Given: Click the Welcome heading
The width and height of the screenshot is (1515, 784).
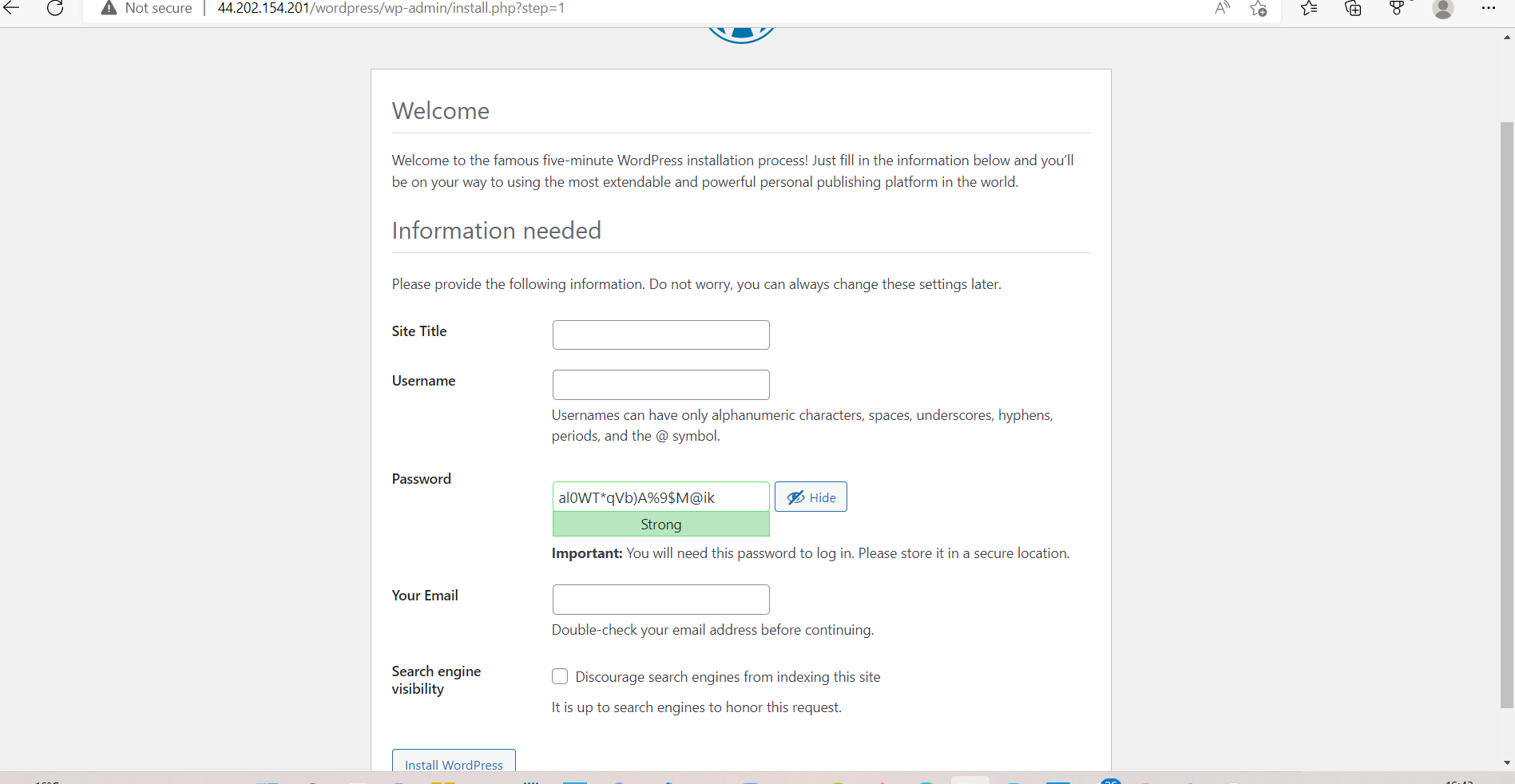Looking at the screenshot, I should coord(441,111).
